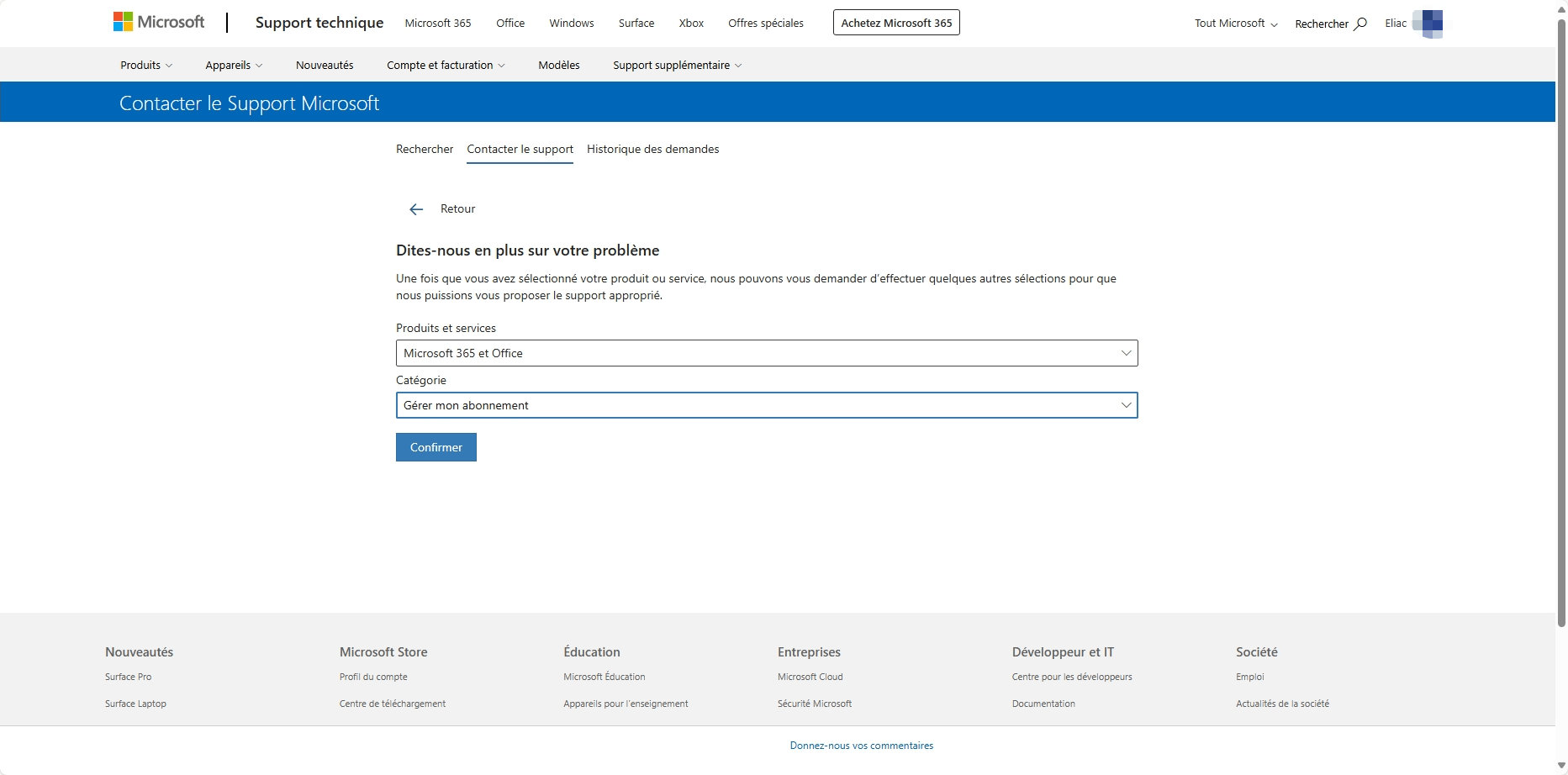1568x775 pixels.
Task: Open Sécurité Microsoft footer link
Action: 815,704
